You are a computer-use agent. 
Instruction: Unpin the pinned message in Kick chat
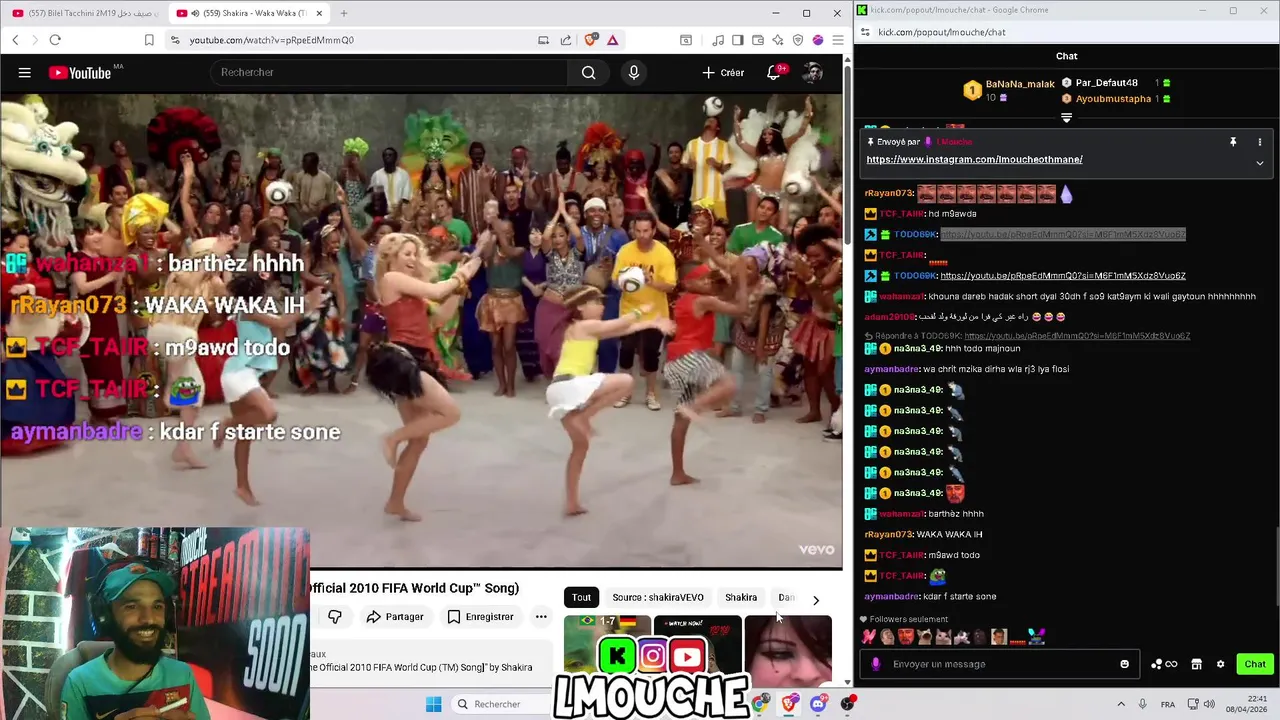pyautogui.click(x=1233, y=142)
